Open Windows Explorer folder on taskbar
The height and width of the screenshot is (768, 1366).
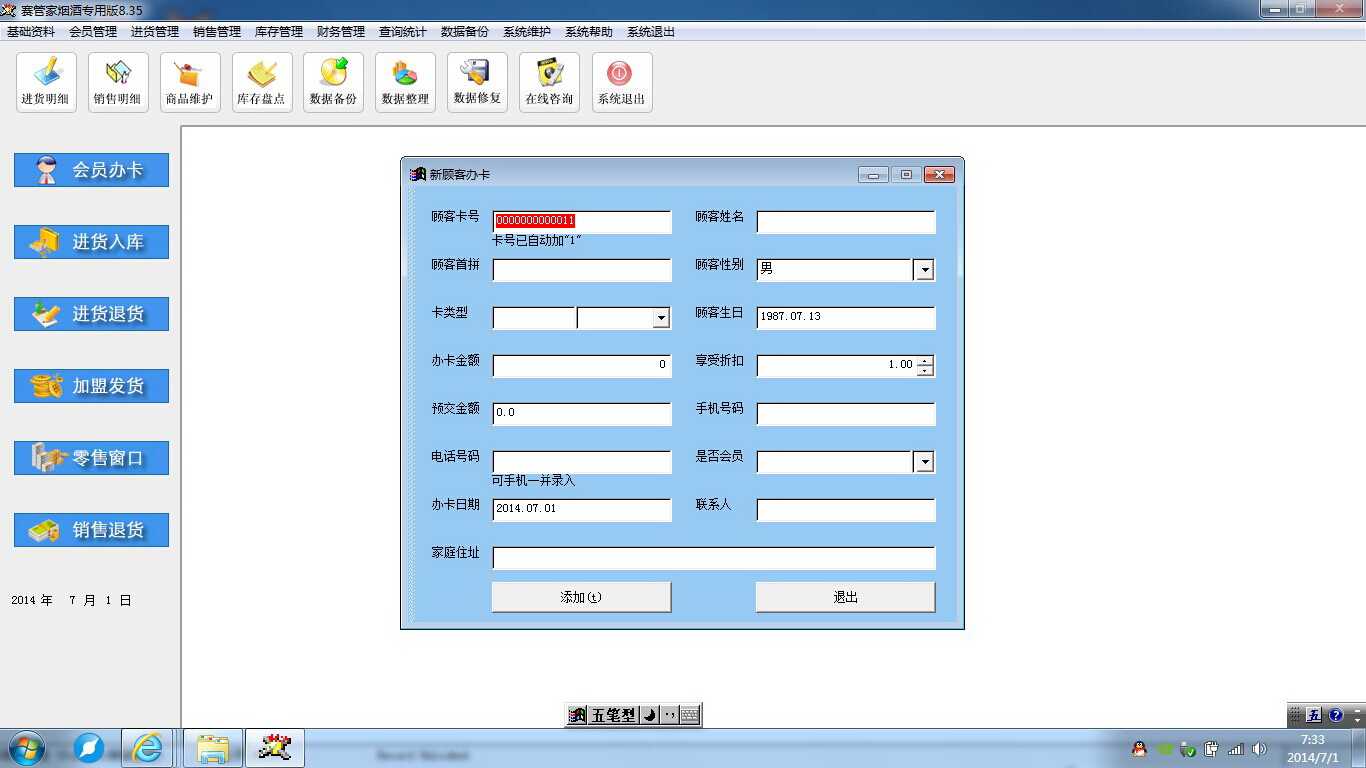tap(213, 748)
